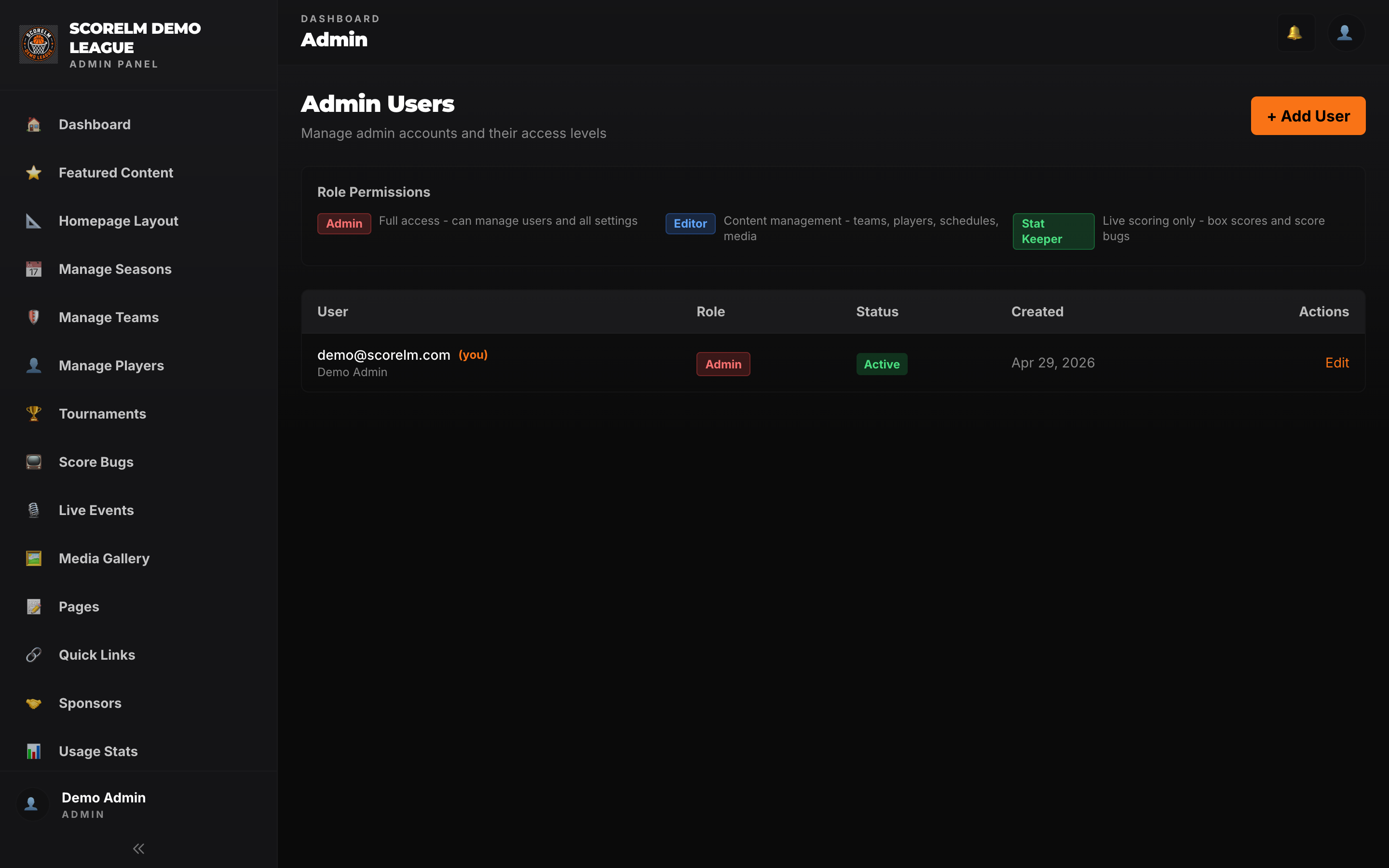Click the Active status badge
The width and height of the screenshot is (1389, 868).
(x=882, y=364)
